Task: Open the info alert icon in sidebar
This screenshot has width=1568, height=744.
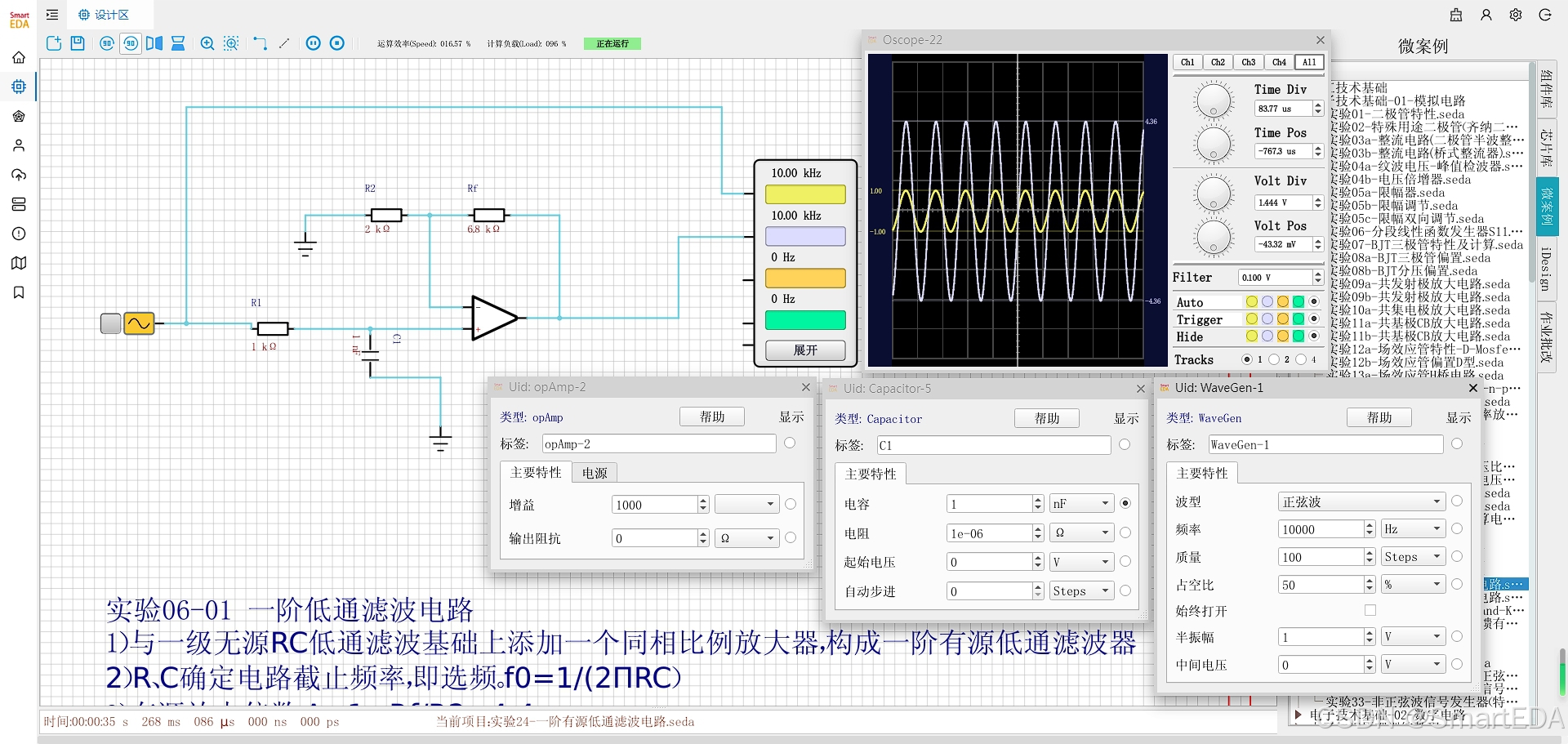Action: coord(19,234)
